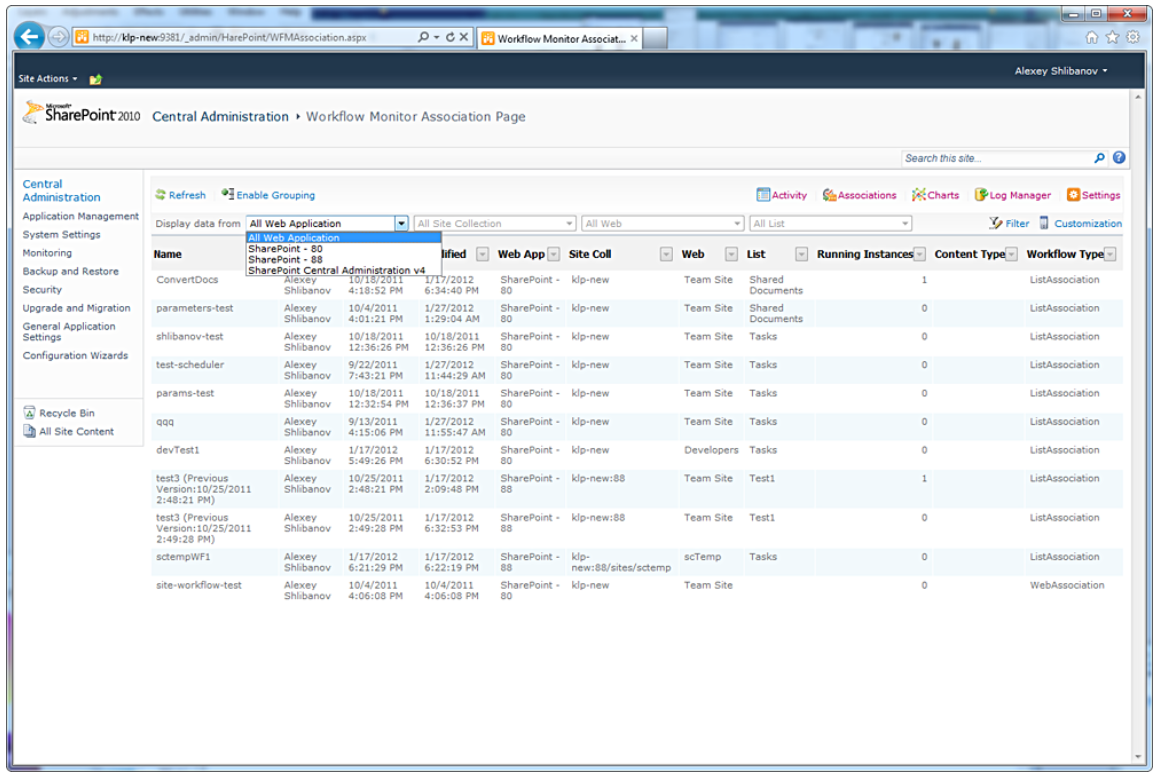Click the Search this site field
This screenshot has width=1159, height=782.
tap(995, 158)
